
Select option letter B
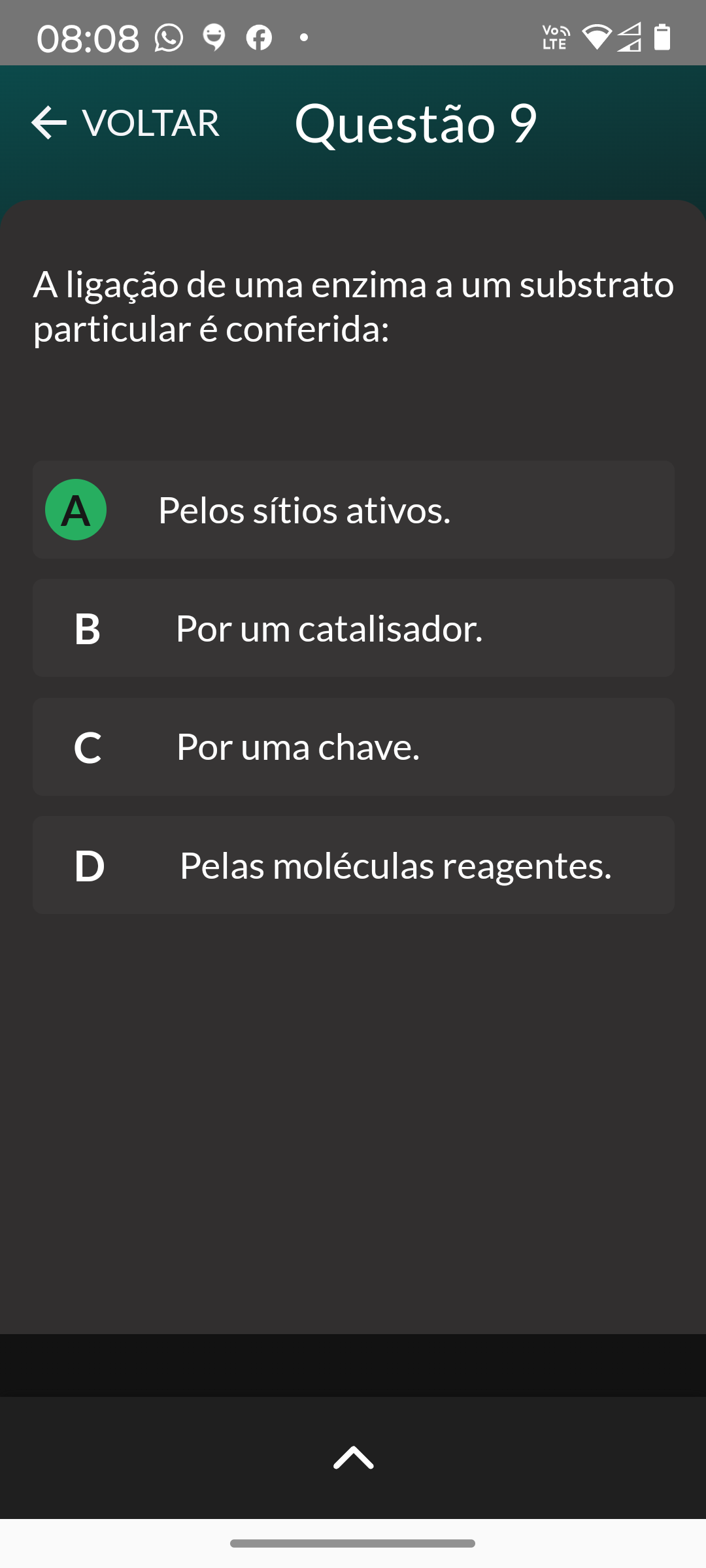point(87,629)
